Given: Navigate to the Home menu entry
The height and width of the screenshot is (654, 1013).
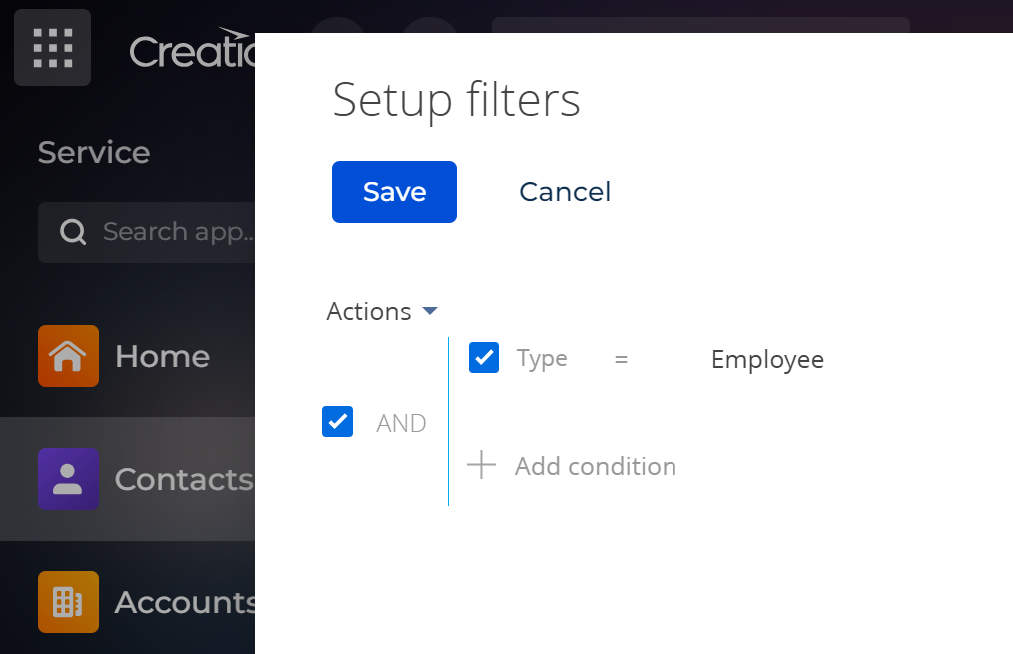Looking at the screenshot, I should pos(162,356).
